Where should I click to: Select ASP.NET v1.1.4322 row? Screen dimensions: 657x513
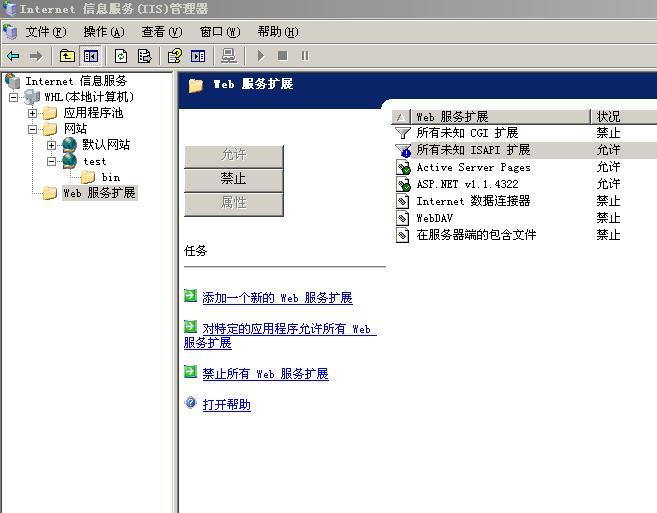click(525, 184)
